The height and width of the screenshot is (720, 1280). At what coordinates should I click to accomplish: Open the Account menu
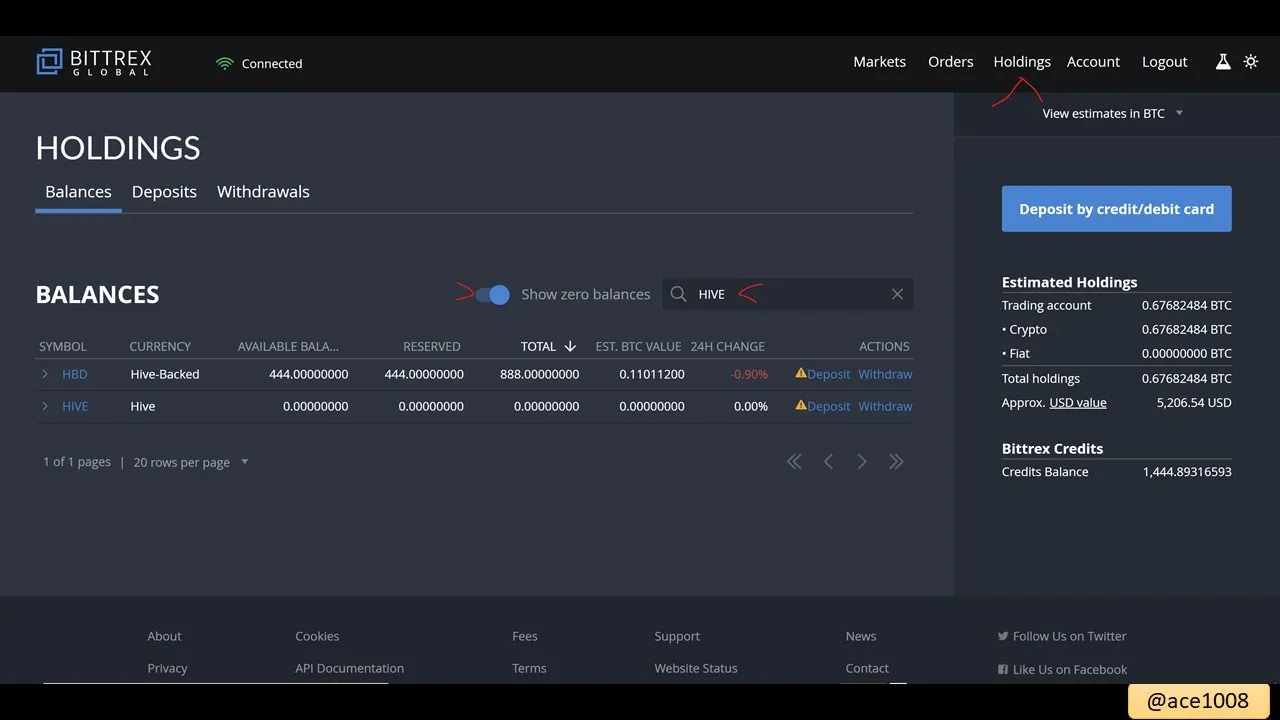(1093, 62)
